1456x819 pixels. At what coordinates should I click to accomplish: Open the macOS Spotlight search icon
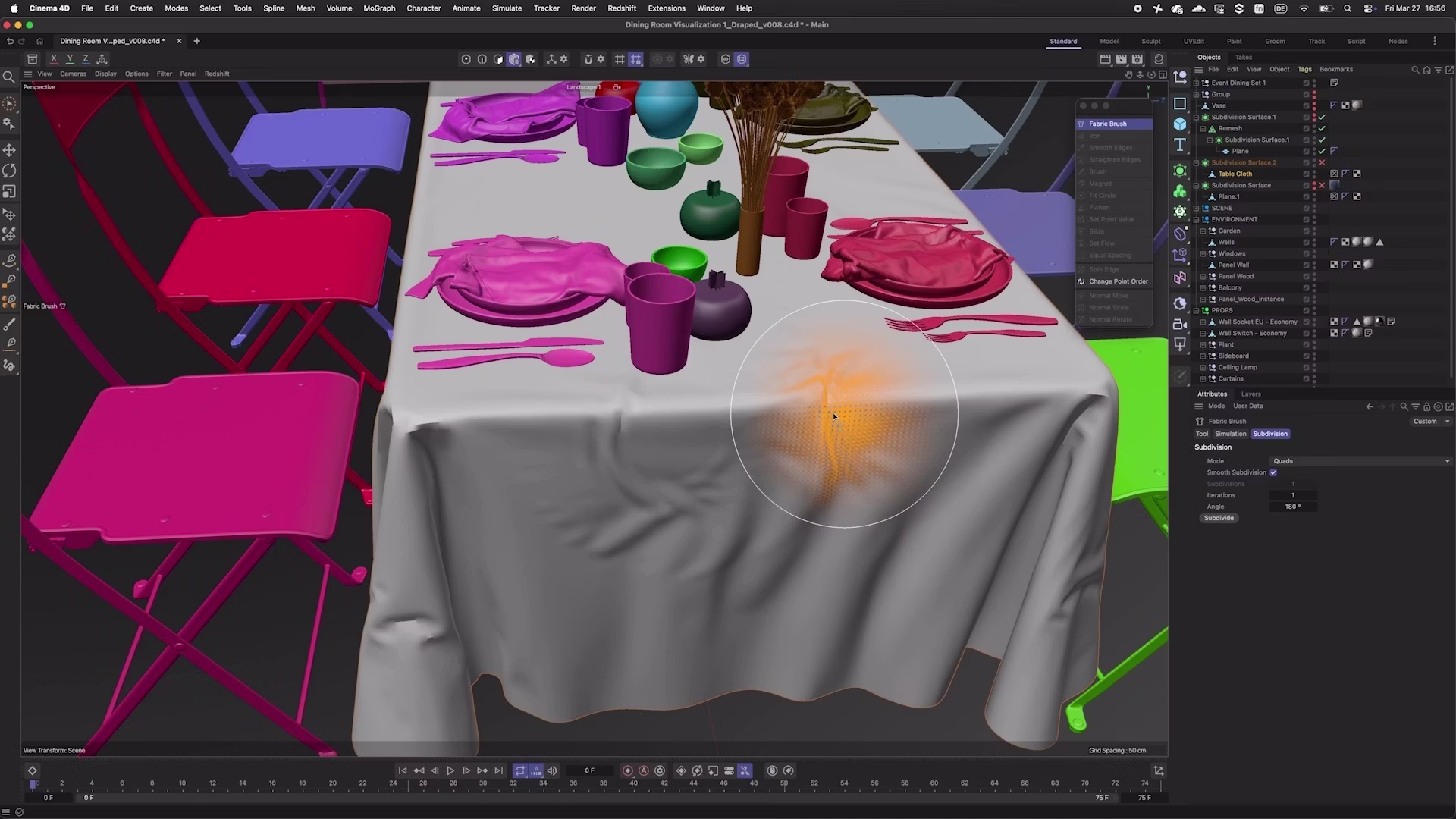(x=1348, y=8)
